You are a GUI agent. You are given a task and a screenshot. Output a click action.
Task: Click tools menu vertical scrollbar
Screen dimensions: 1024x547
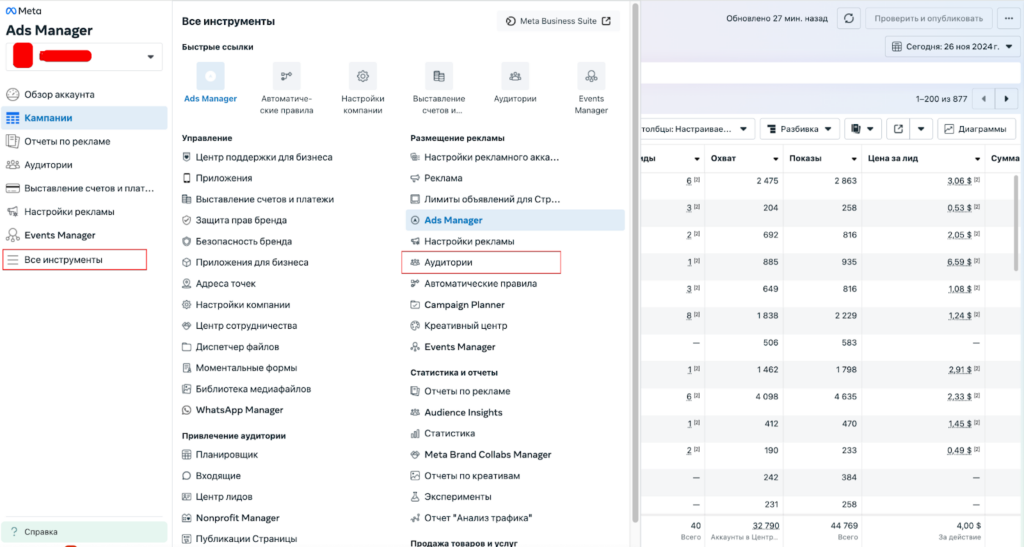[x=635, y=261]
